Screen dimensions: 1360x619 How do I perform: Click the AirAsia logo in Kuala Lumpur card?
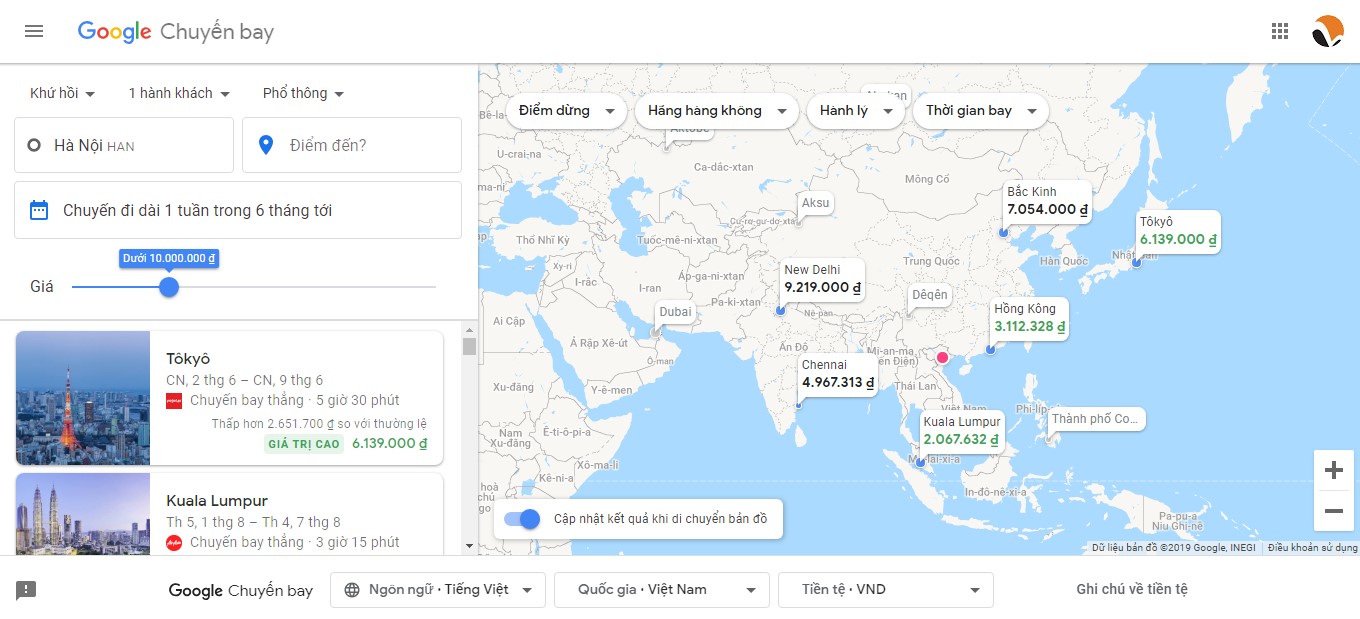174,543
